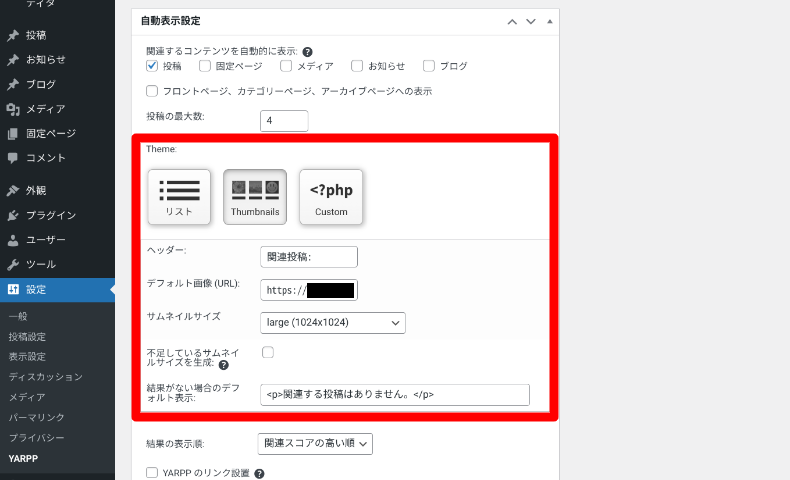790x480 pixels.
Task: Open ツール menu label in sidebar
Action: tap(41, 264)
